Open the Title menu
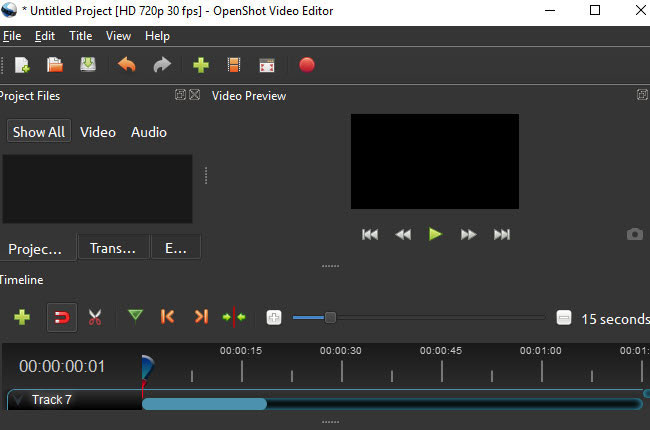 point(80,36)
